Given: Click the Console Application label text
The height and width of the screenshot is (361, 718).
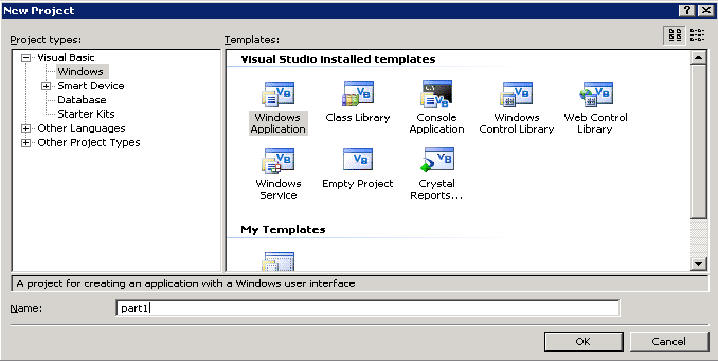Looking at the screenshot, I should click(436, 123).
